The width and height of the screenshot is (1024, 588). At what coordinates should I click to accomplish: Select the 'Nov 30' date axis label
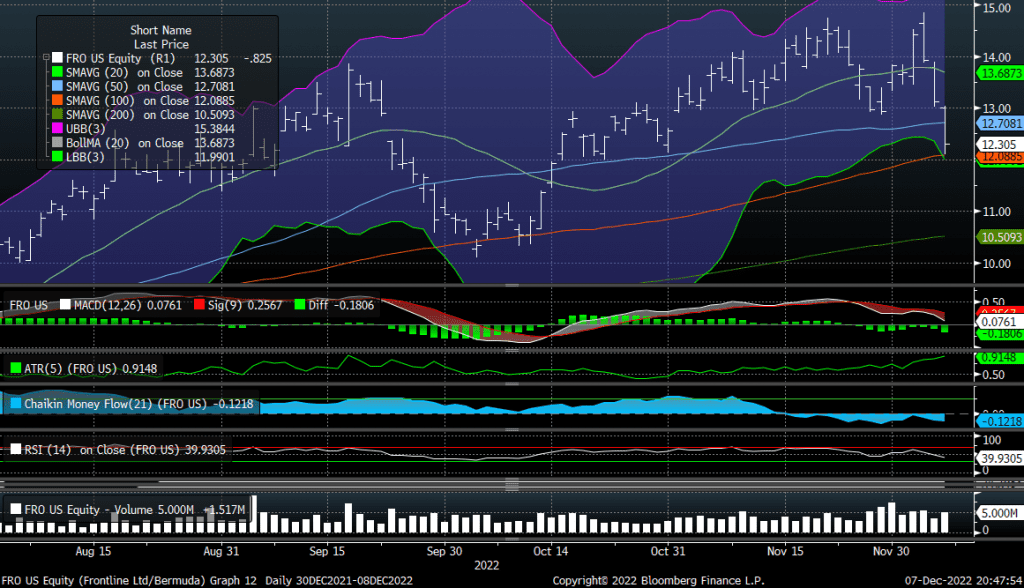891,551
